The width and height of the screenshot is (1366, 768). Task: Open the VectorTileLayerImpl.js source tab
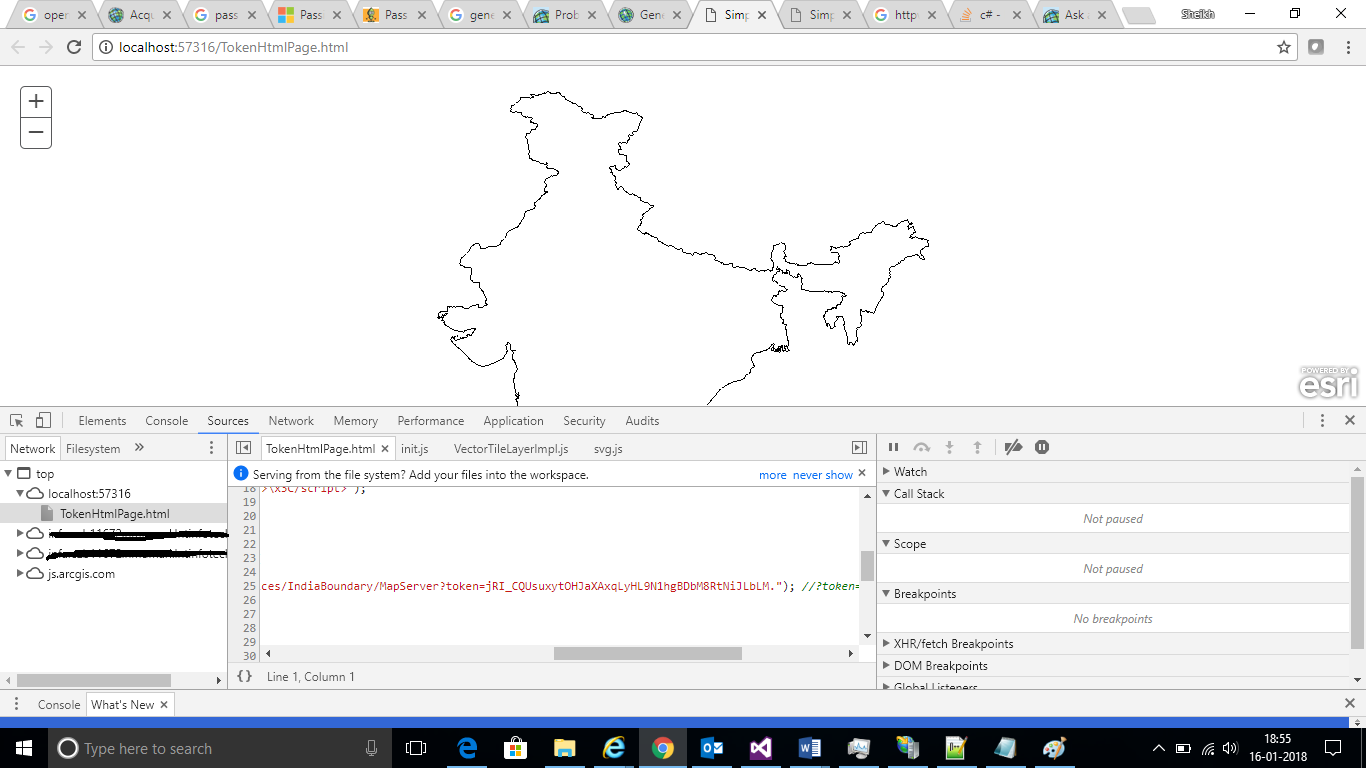[511, 449]
